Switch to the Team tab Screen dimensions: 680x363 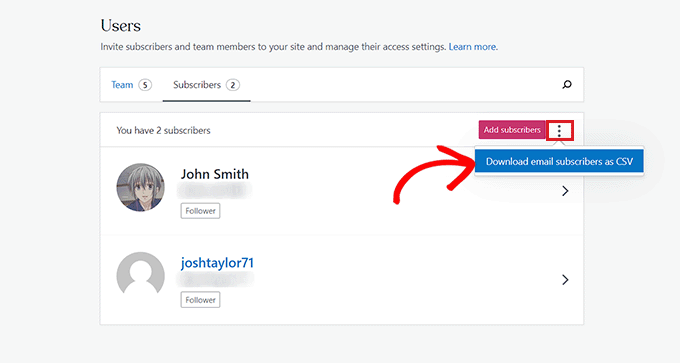coord(122,85)
